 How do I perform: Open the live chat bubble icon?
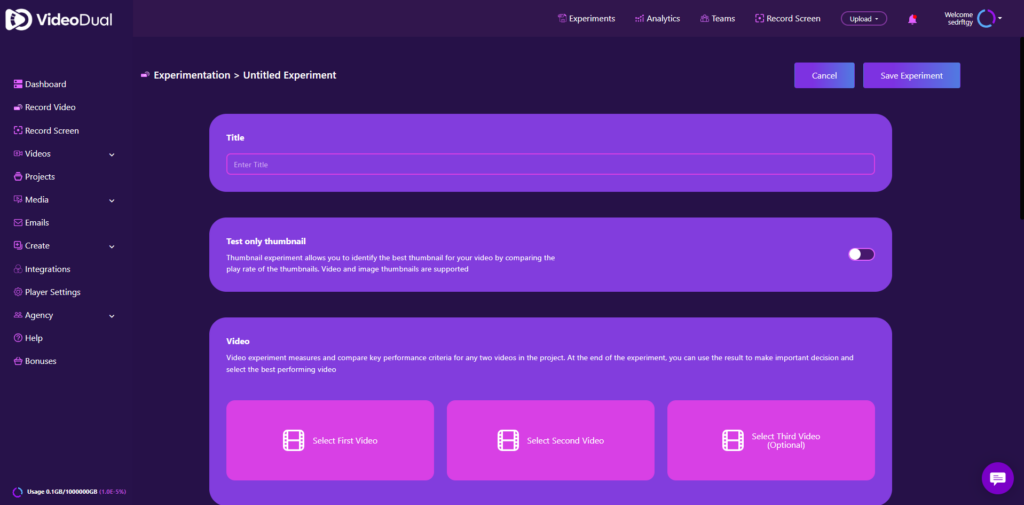pos(997,478)
